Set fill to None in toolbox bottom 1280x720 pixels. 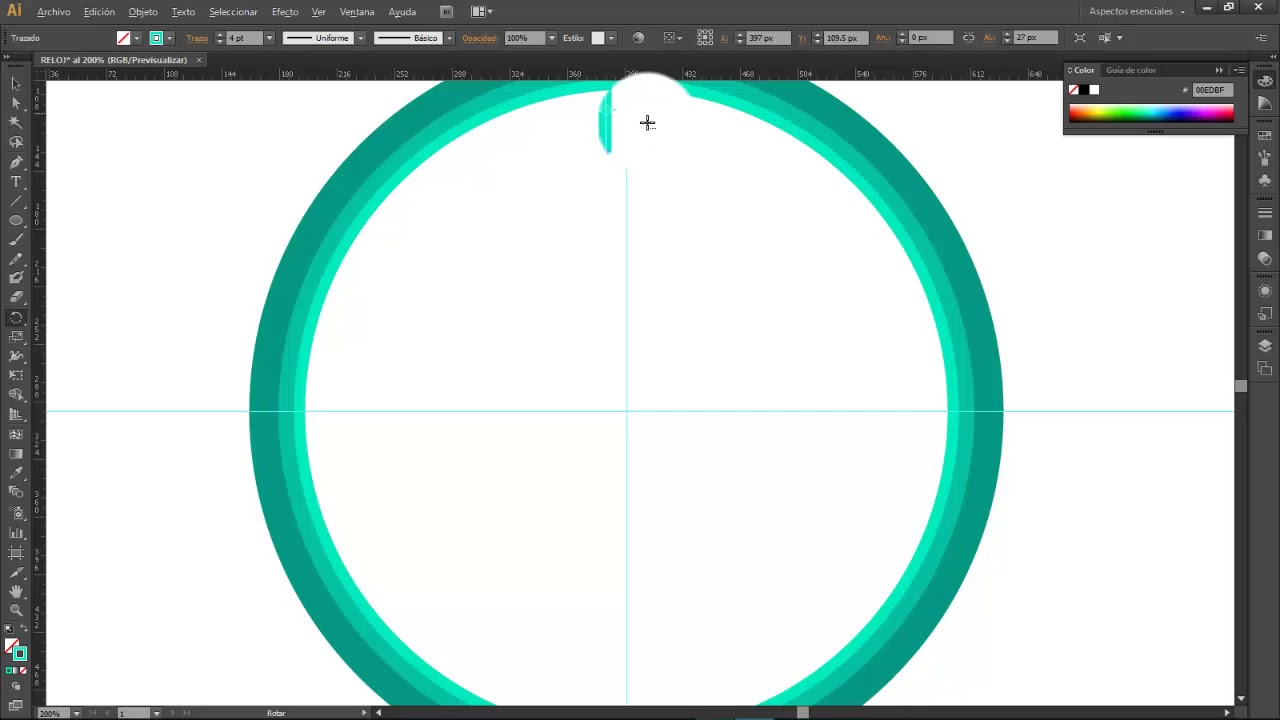coord(23,671)
